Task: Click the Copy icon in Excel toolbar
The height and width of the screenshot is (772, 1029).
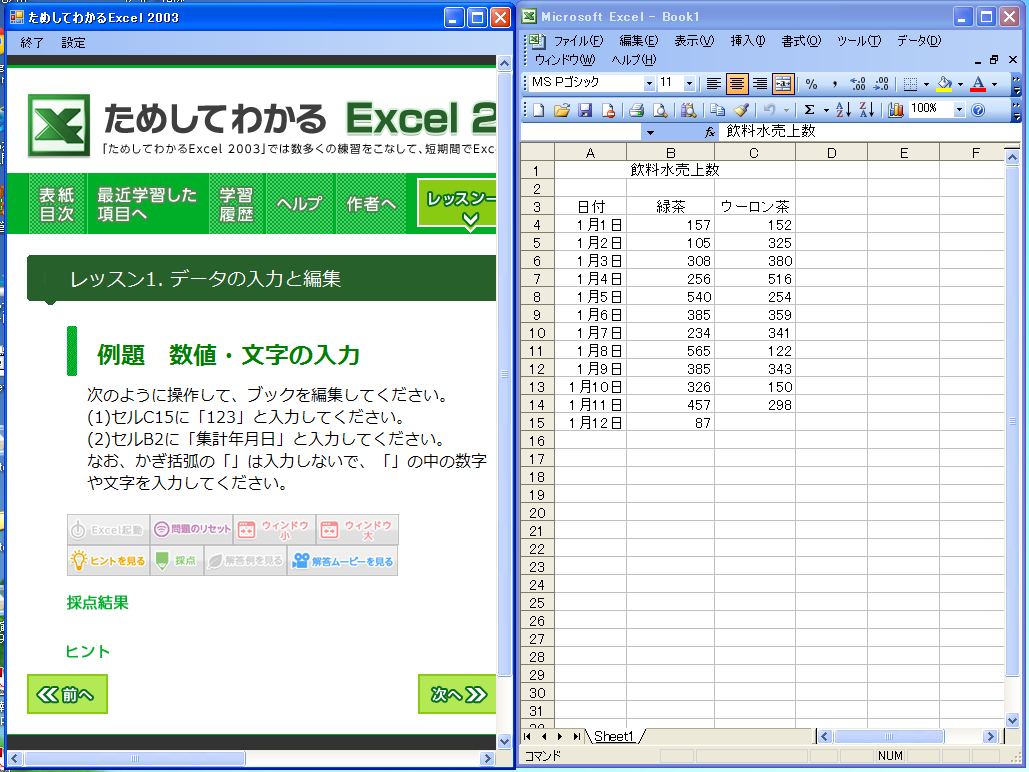Action: click(x=717, y=110)
